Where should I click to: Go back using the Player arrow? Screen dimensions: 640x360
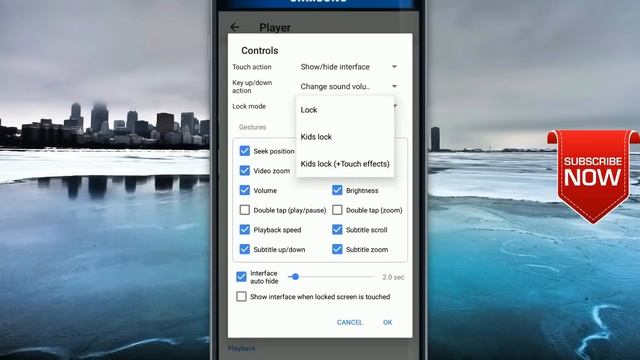pyautogui.click(x=235, y=27)
